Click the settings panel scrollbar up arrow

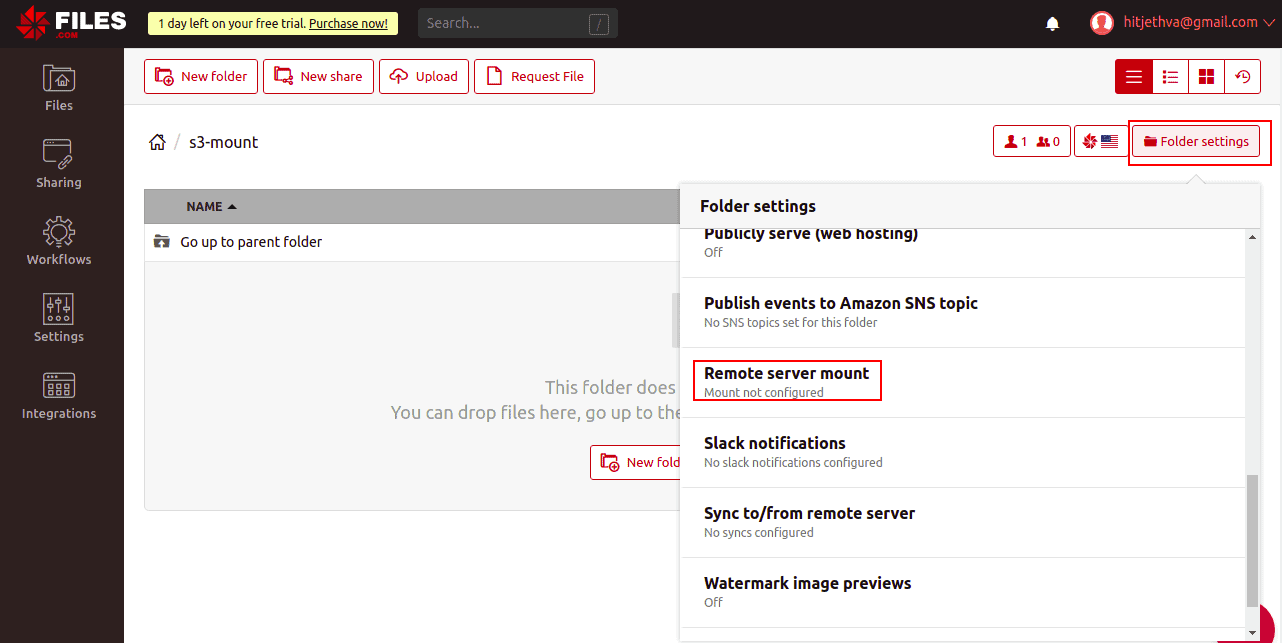click(x=1253, y=236)
